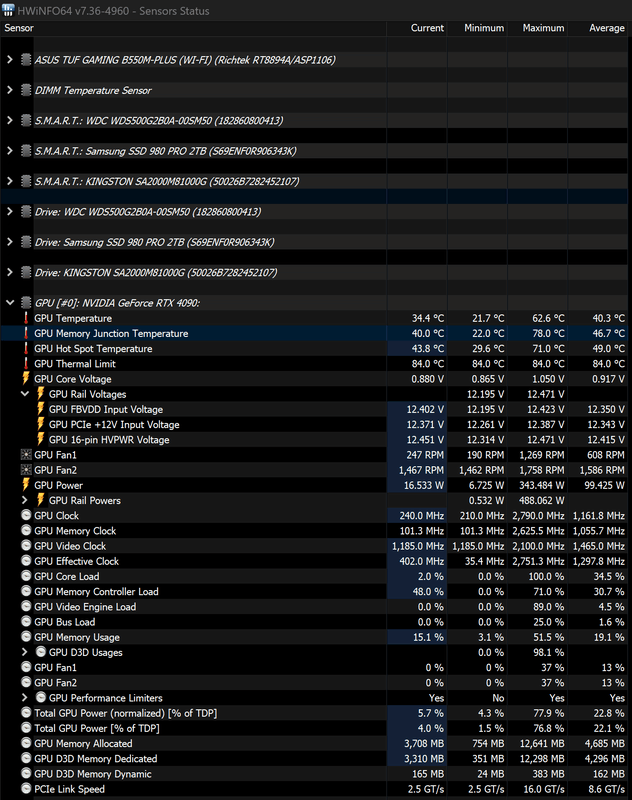Expand the GPU D3D Usages group

point(25,652)
